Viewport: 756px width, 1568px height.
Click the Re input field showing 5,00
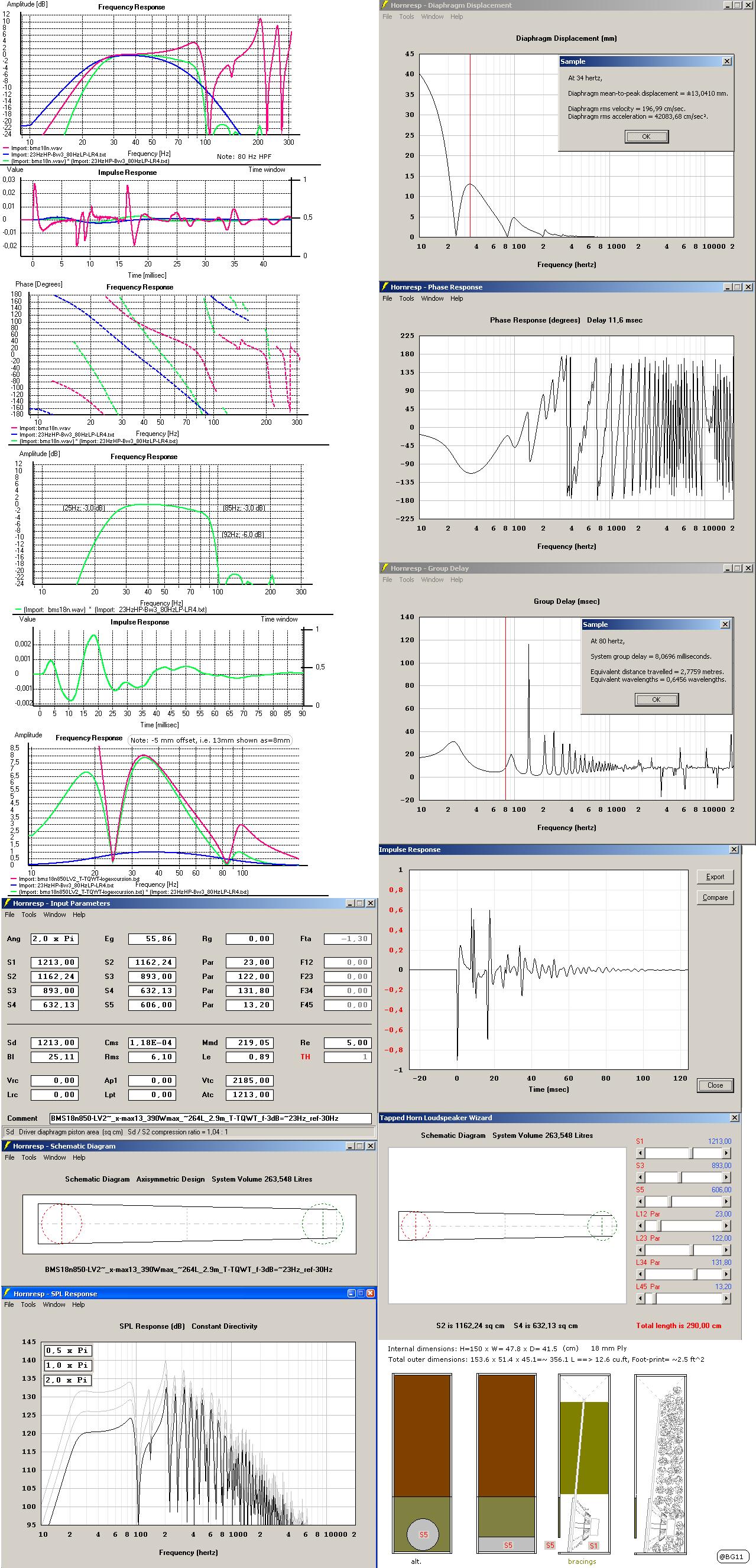[348, 1043]
